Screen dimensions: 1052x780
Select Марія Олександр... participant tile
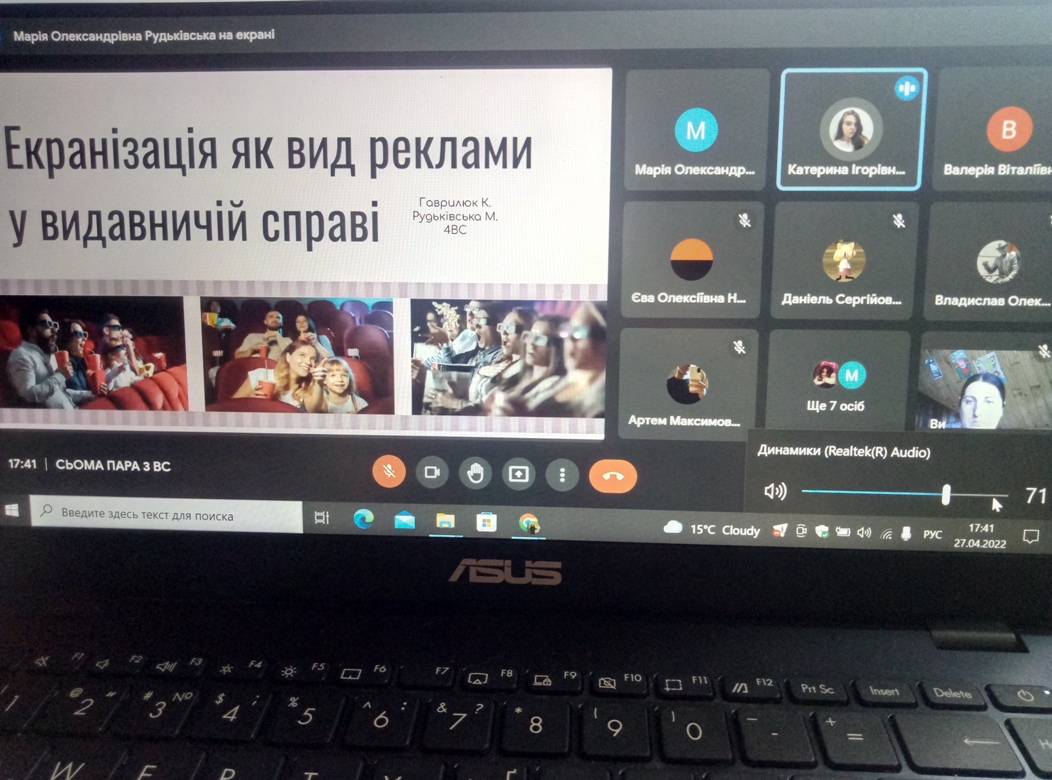696,131
